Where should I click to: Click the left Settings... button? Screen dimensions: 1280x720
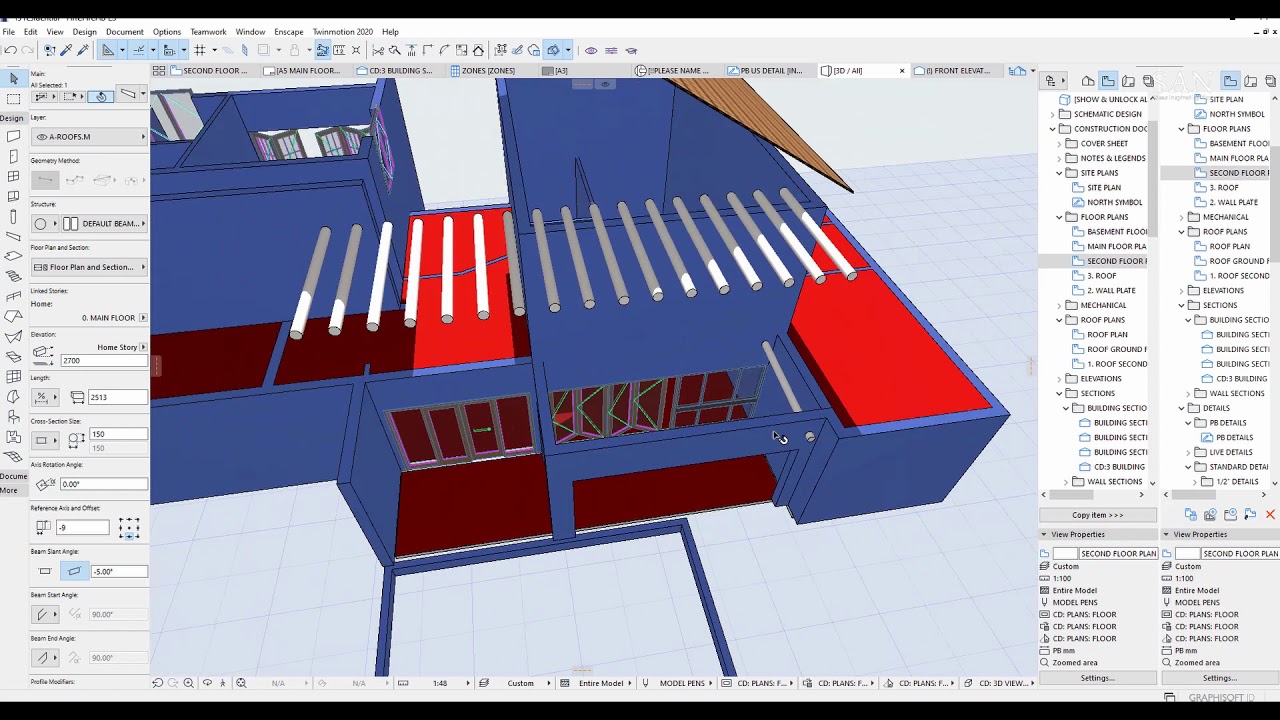pyautogui.click(x=1097, y=678)
